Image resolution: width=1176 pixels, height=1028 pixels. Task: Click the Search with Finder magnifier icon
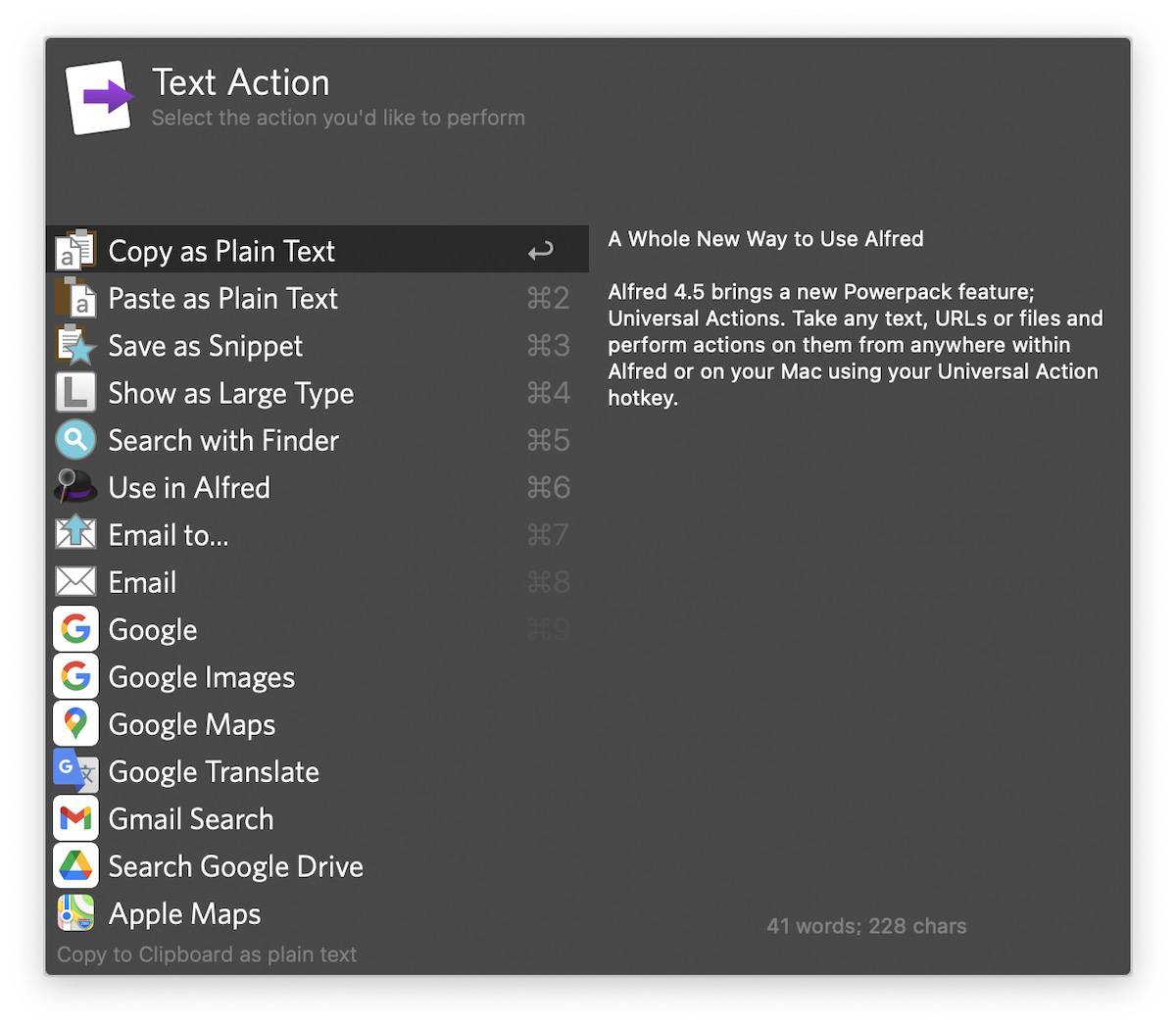(75, 440)
